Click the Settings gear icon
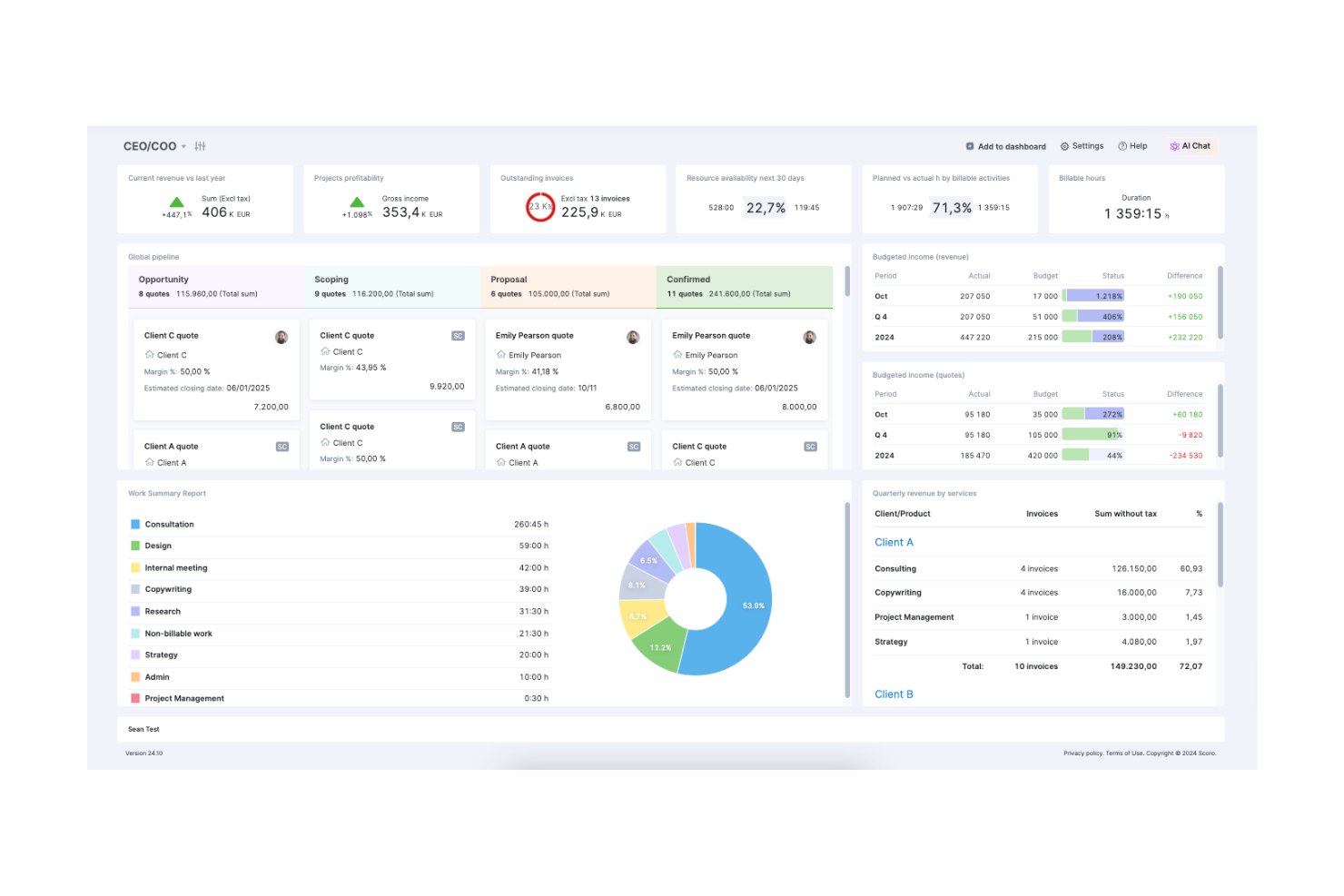 click(1066, 145)
